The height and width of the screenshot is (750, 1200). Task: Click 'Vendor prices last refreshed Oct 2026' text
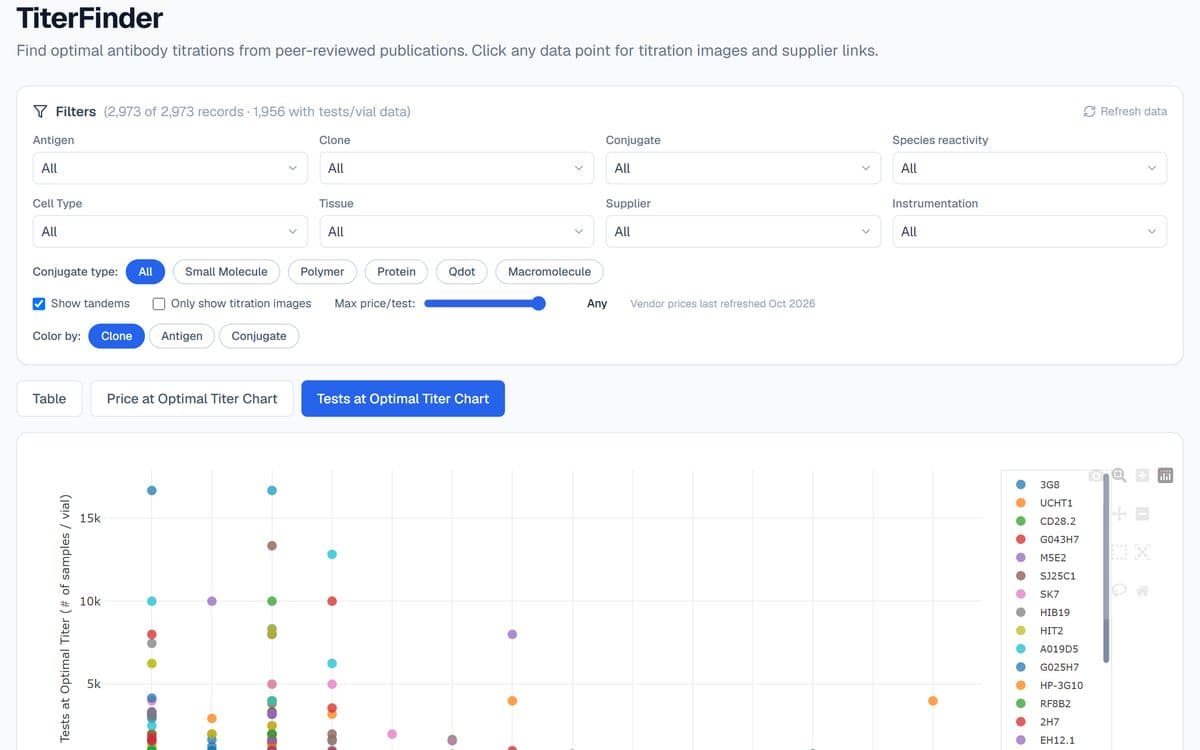(723, 303)
